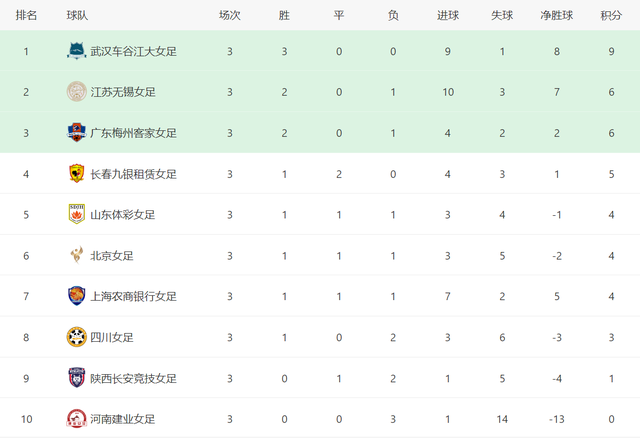
Task: Click the 场次 column header
Action: (230, 16)
